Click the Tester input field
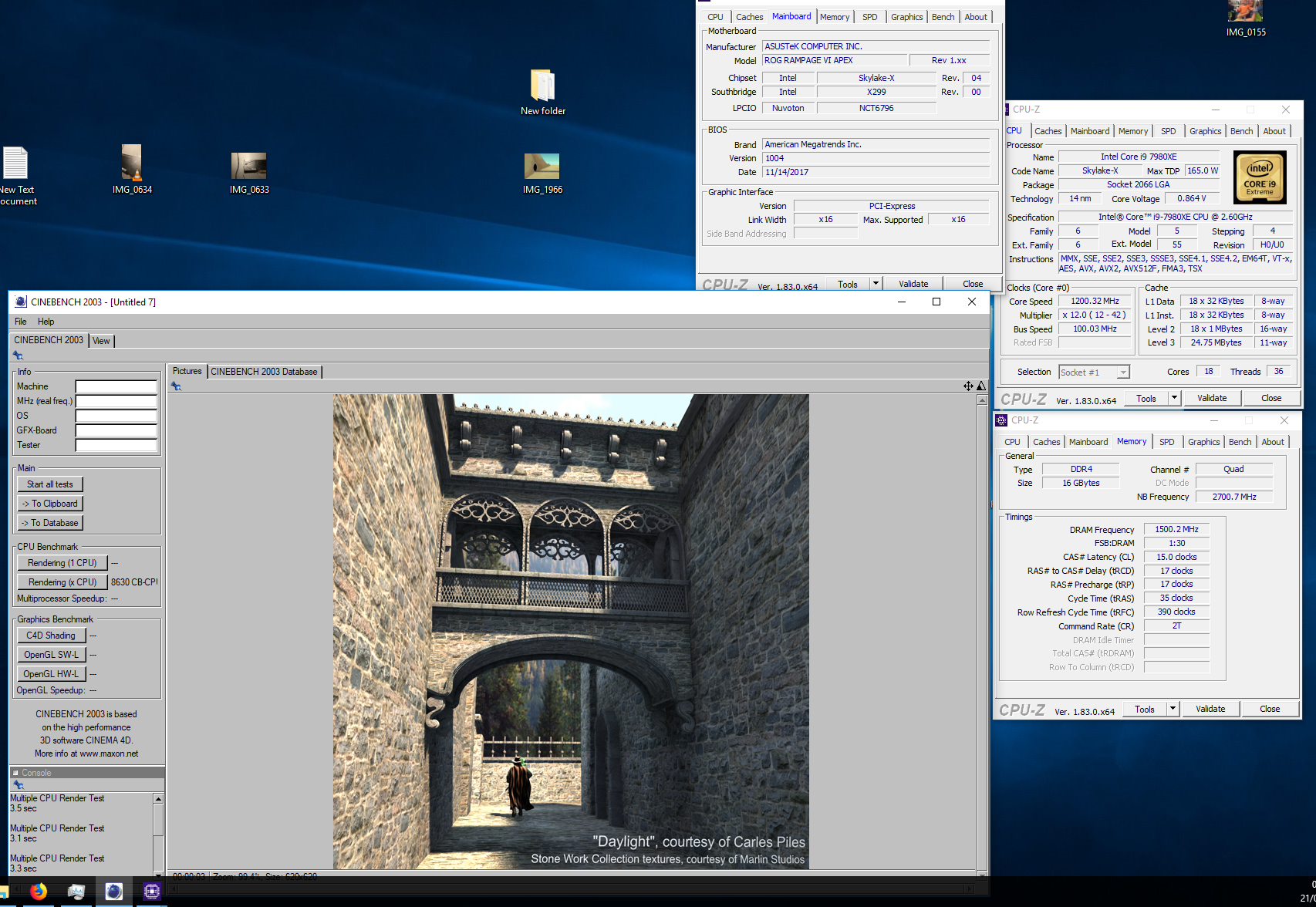Image resolution: width=1316 pixels, height=907 pixels. (116, 445)
